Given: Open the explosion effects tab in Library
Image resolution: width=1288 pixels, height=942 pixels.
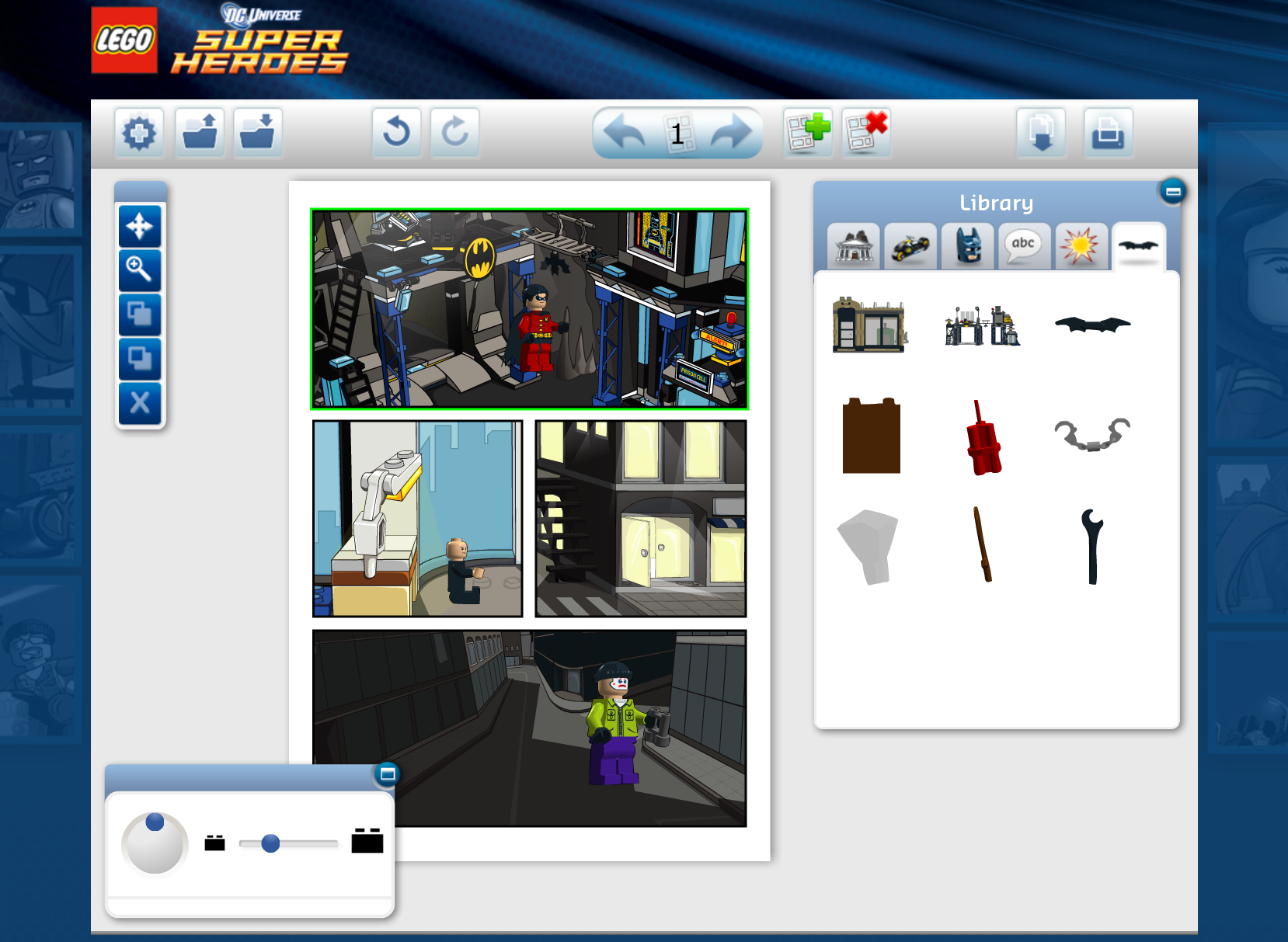Looking at the screenshot, I should (1081, 247).
